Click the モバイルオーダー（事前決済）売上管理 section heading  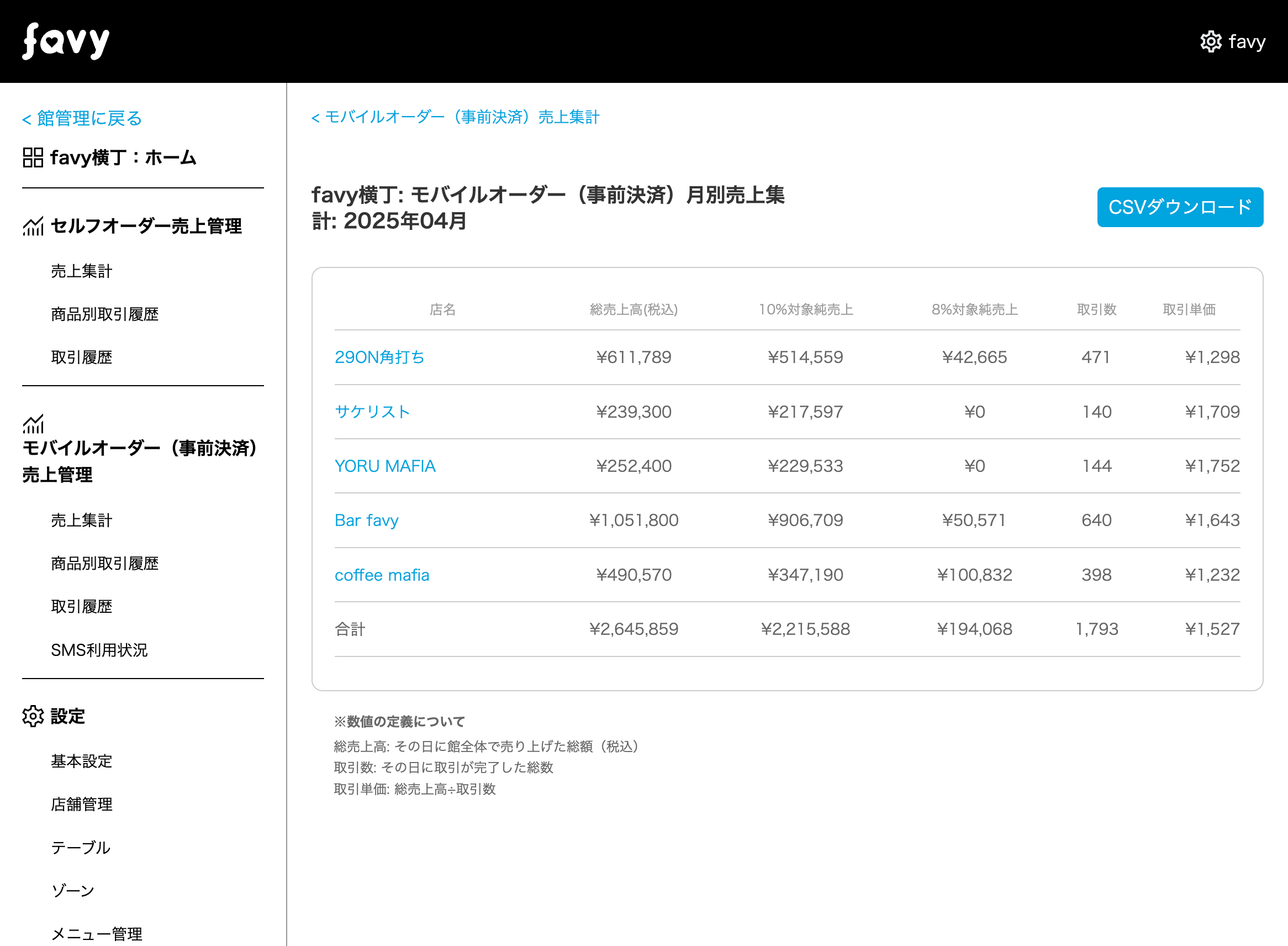click(x=140, y=461)
